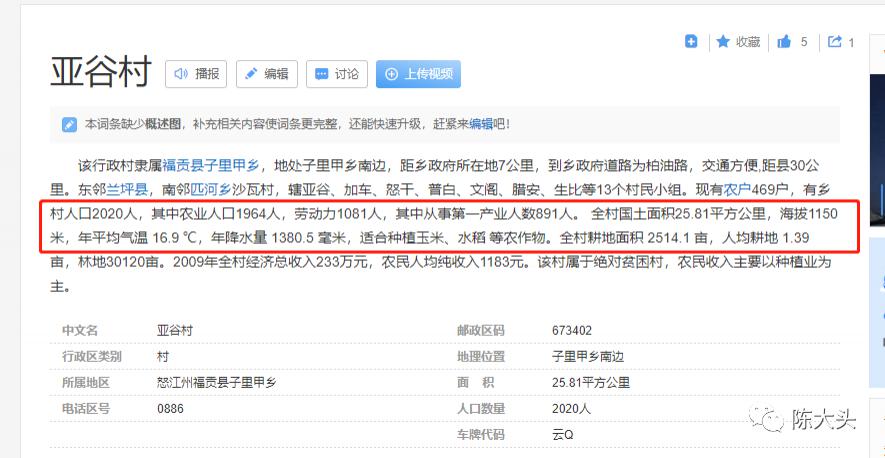885x458 pixels.
Task: Click the thumbs-up like icon
Action: click(x=784, y=42)
